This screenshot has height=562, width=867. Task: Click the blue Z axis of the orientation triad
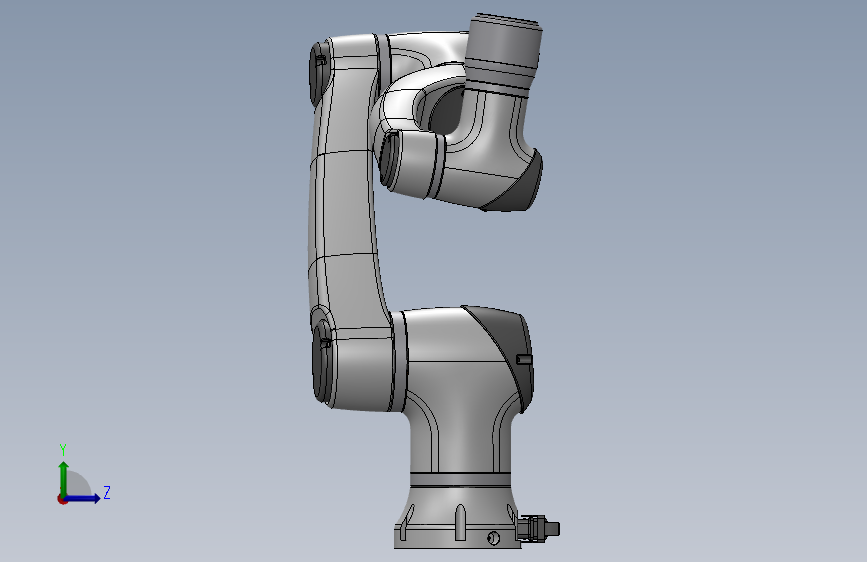point(83,498)
